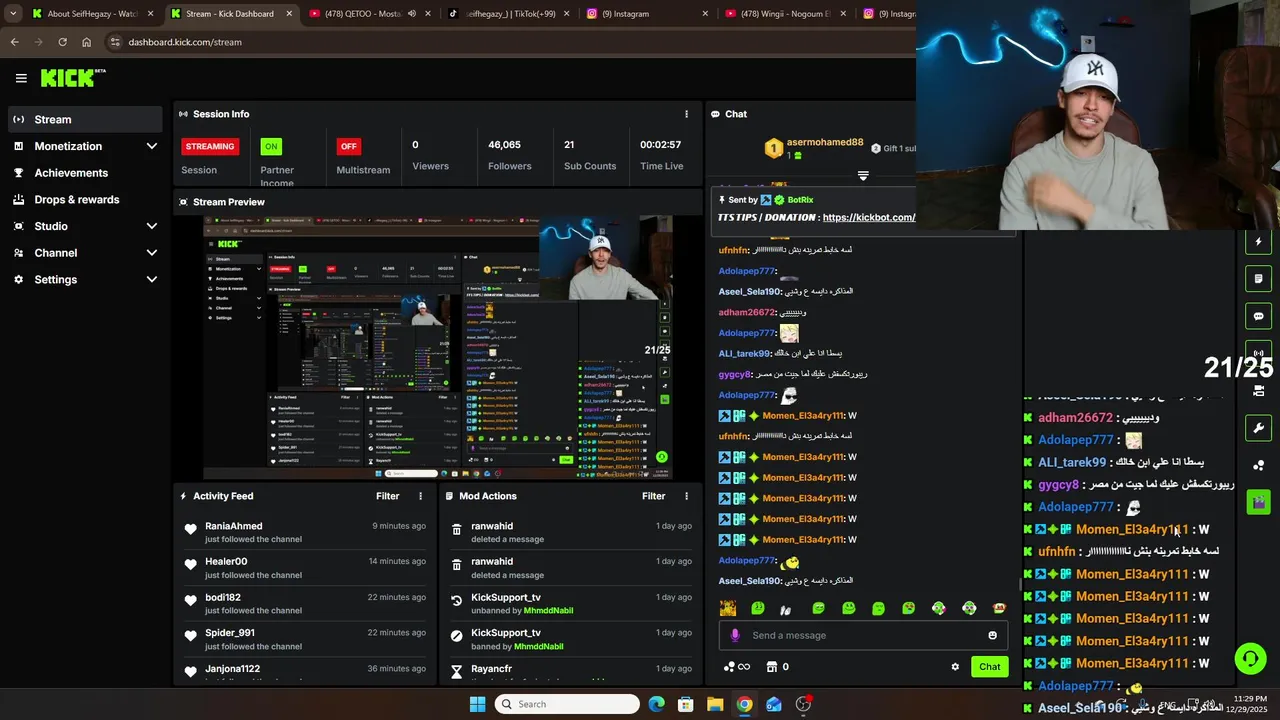Click the red STREAMING status badge

coord(210,146)
